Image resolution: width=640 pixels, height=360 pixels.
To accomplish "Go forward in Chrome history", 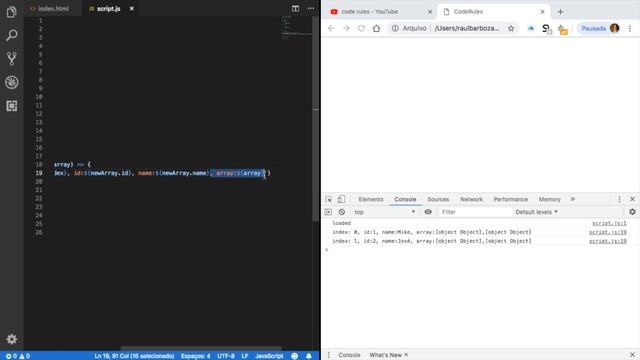I will pos(346,28).
